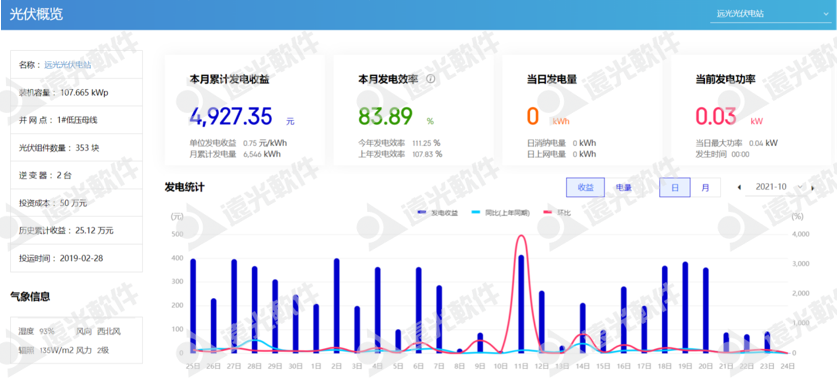Viewport: 837px width, 387px height.
Task: Toggle 环比 legend series
Action: pos(557,213)
